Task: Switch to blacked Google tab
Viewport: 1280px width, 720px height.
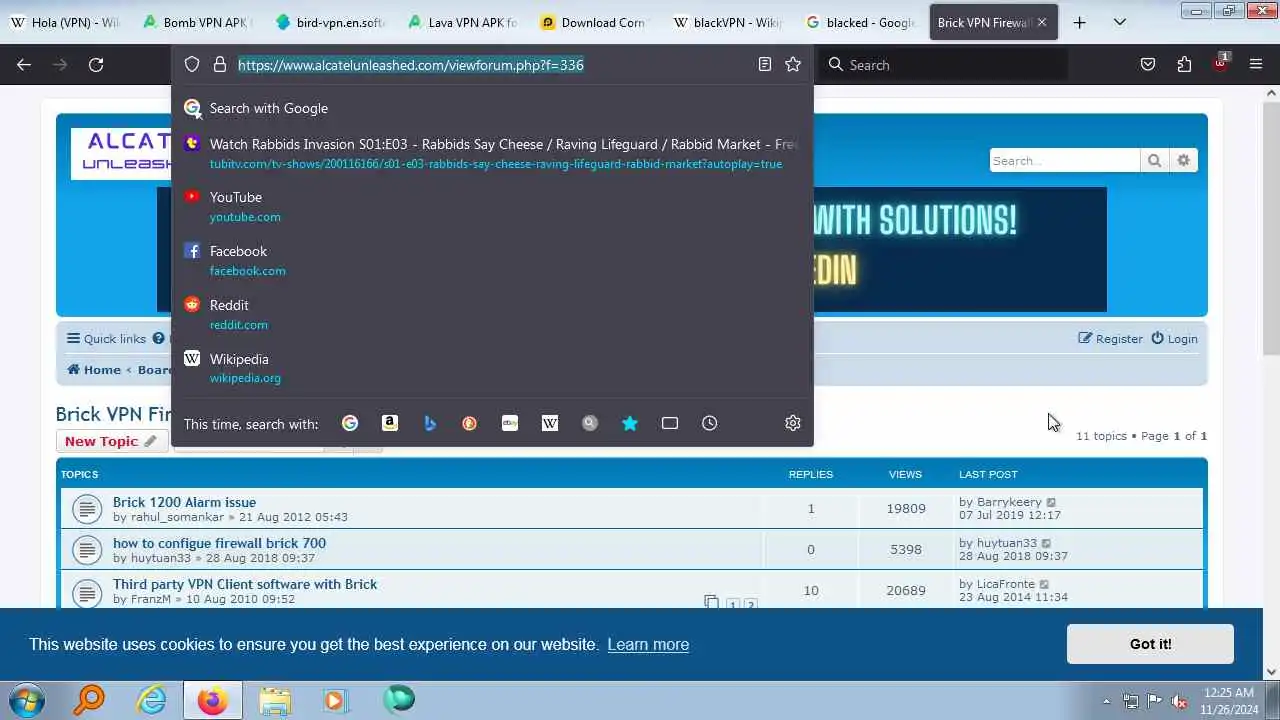Action: click(860, 22)
